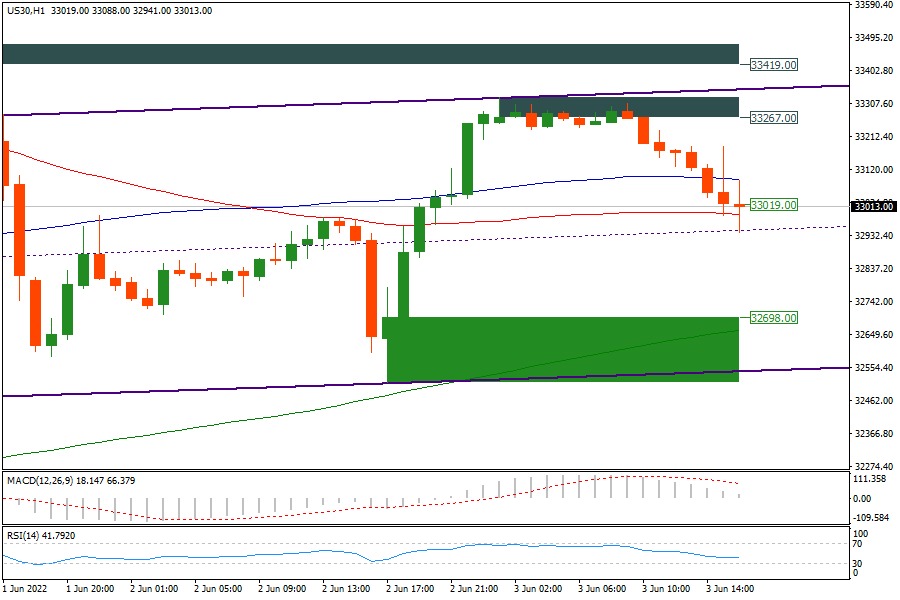
Task: Select the topmost dark supply zone rectangle
Action: 370,54
